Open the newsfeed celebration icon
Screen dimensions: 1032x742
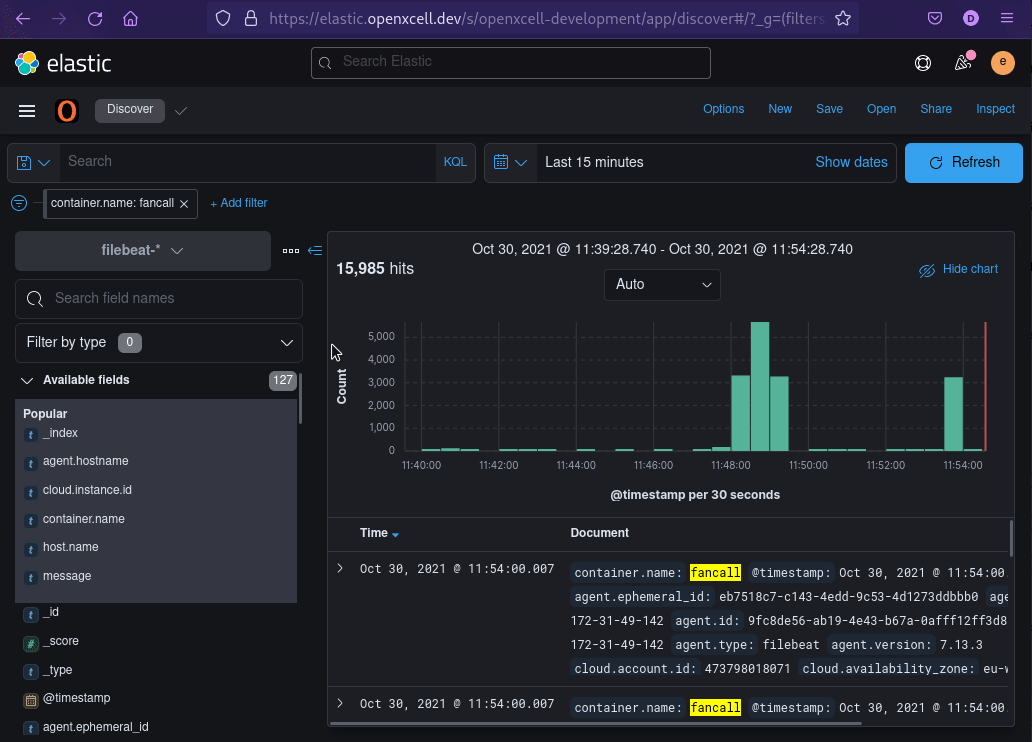tap(963, 63)
